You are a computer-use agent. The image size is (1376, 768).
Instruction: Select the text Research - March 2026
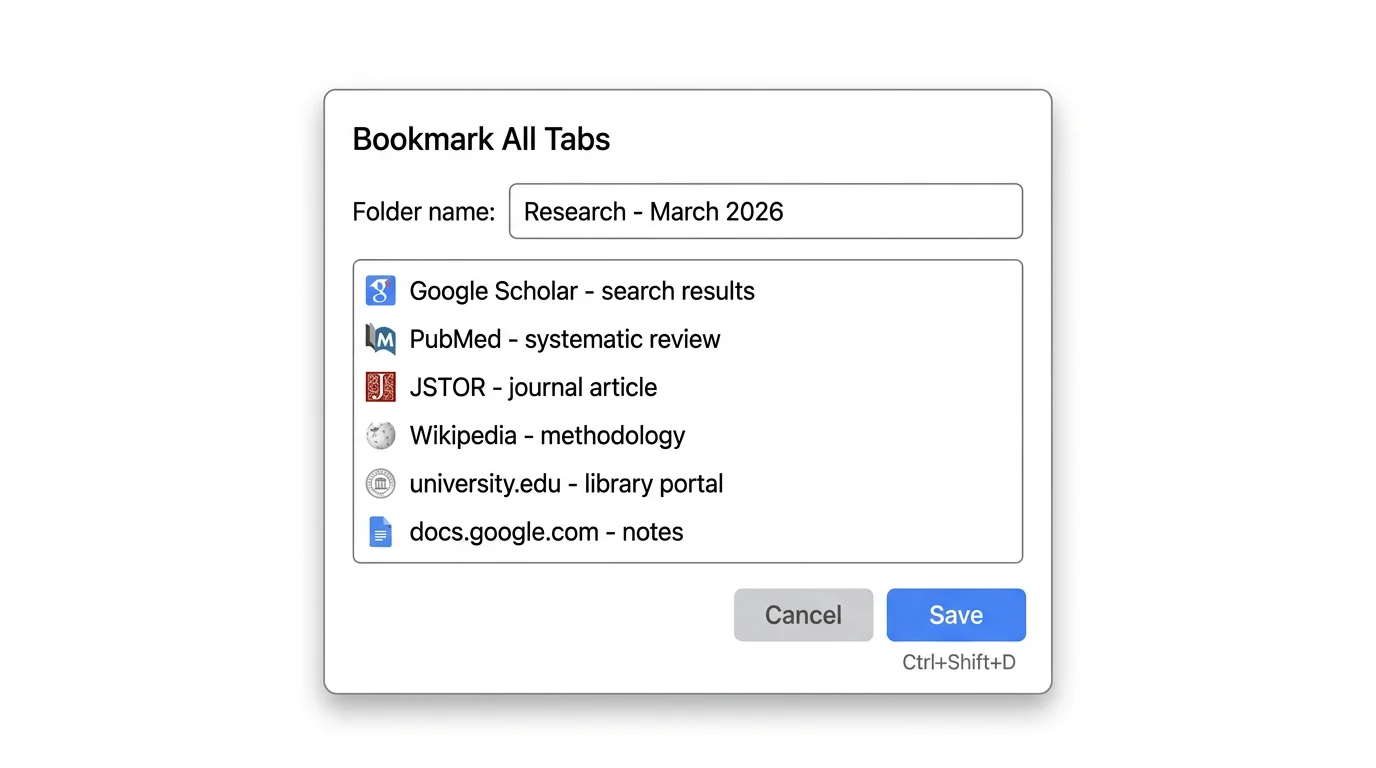click(x=653, y=211)
